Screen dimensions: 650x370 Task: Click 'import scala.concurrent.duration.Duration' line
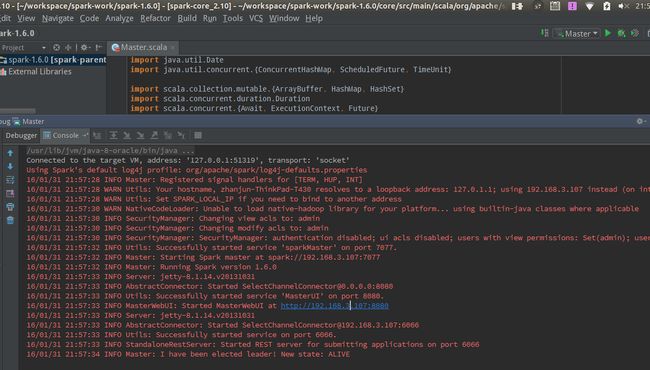[220, 99]
